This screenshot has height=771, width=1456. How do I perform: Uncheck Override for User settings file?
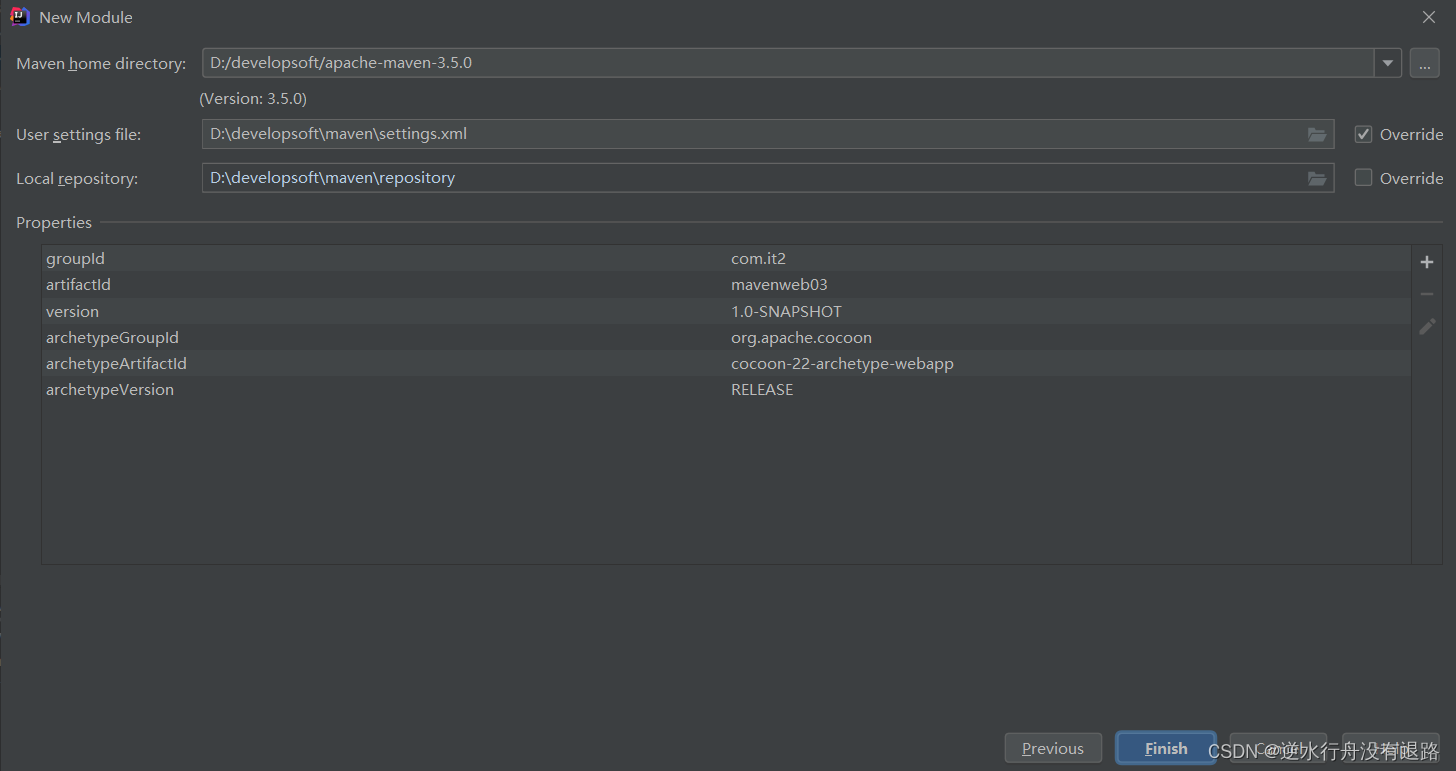1363,134
